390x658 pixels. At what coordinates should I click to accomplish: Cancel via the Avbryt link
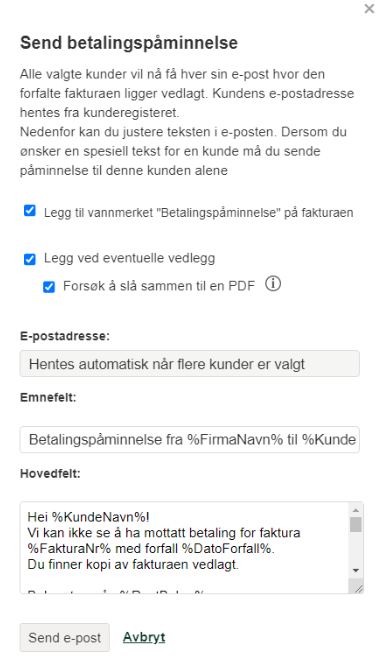click(x=144, y=637)
